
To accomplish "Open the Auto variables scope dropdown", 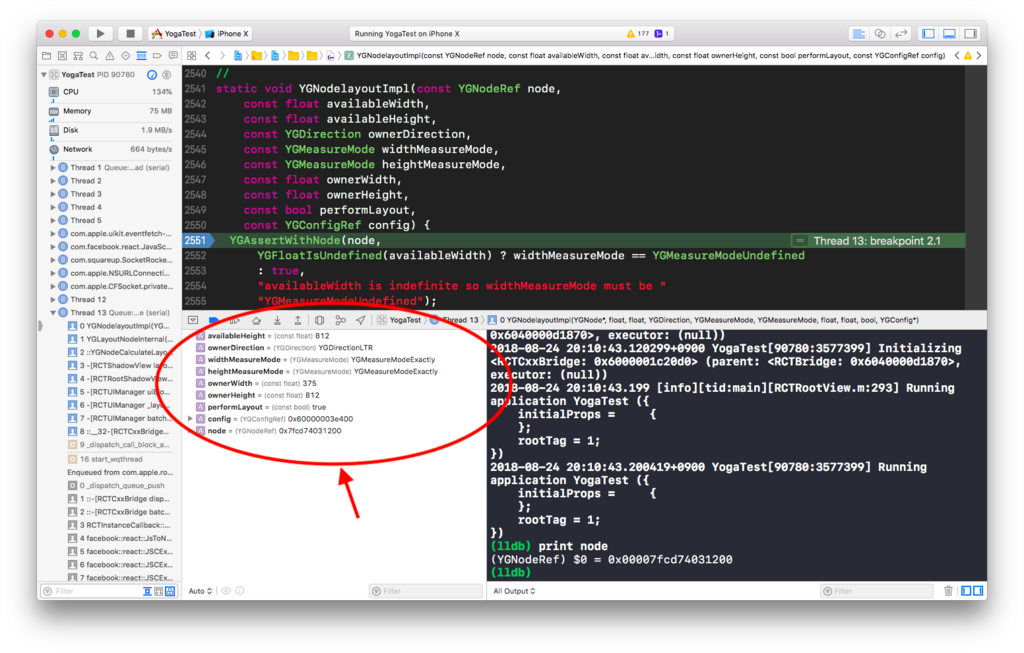I will (x=200, y=591).
